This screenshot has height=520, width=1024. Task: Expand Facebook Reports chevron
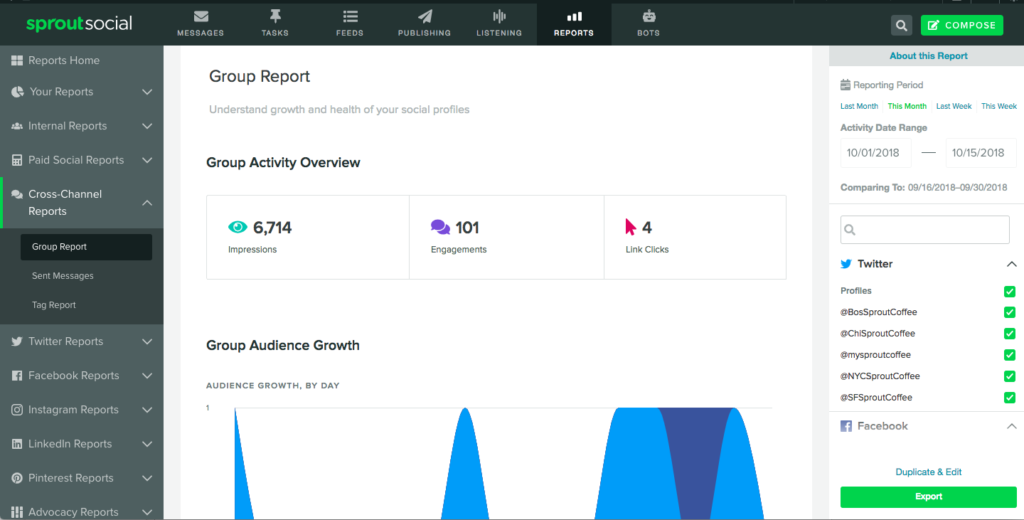(147, 376)
